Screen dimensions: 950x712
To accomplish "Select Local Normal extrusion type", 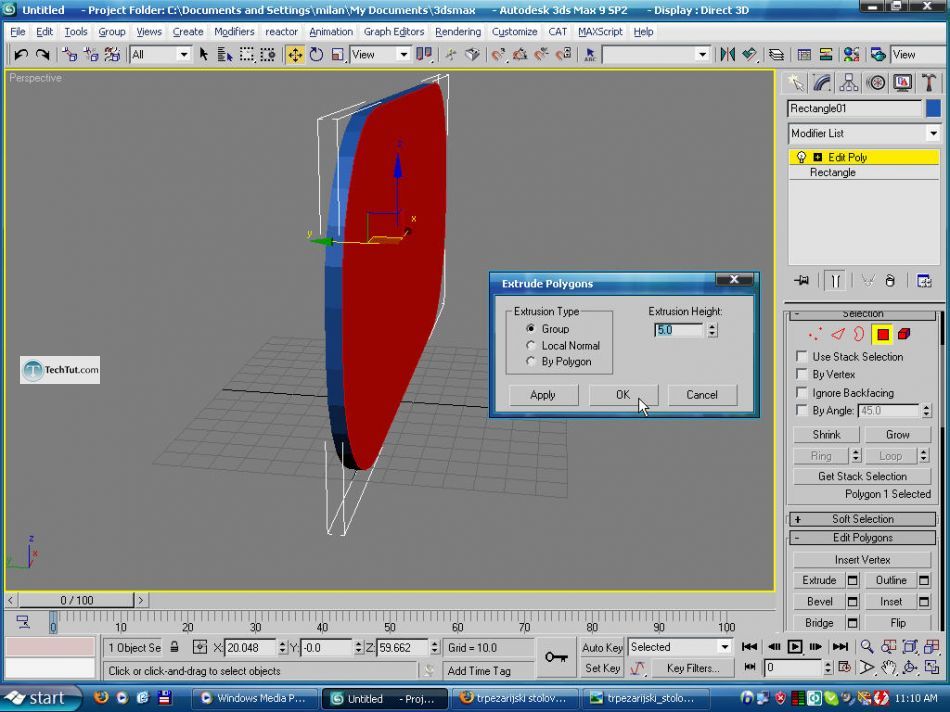I will (531, 345).
